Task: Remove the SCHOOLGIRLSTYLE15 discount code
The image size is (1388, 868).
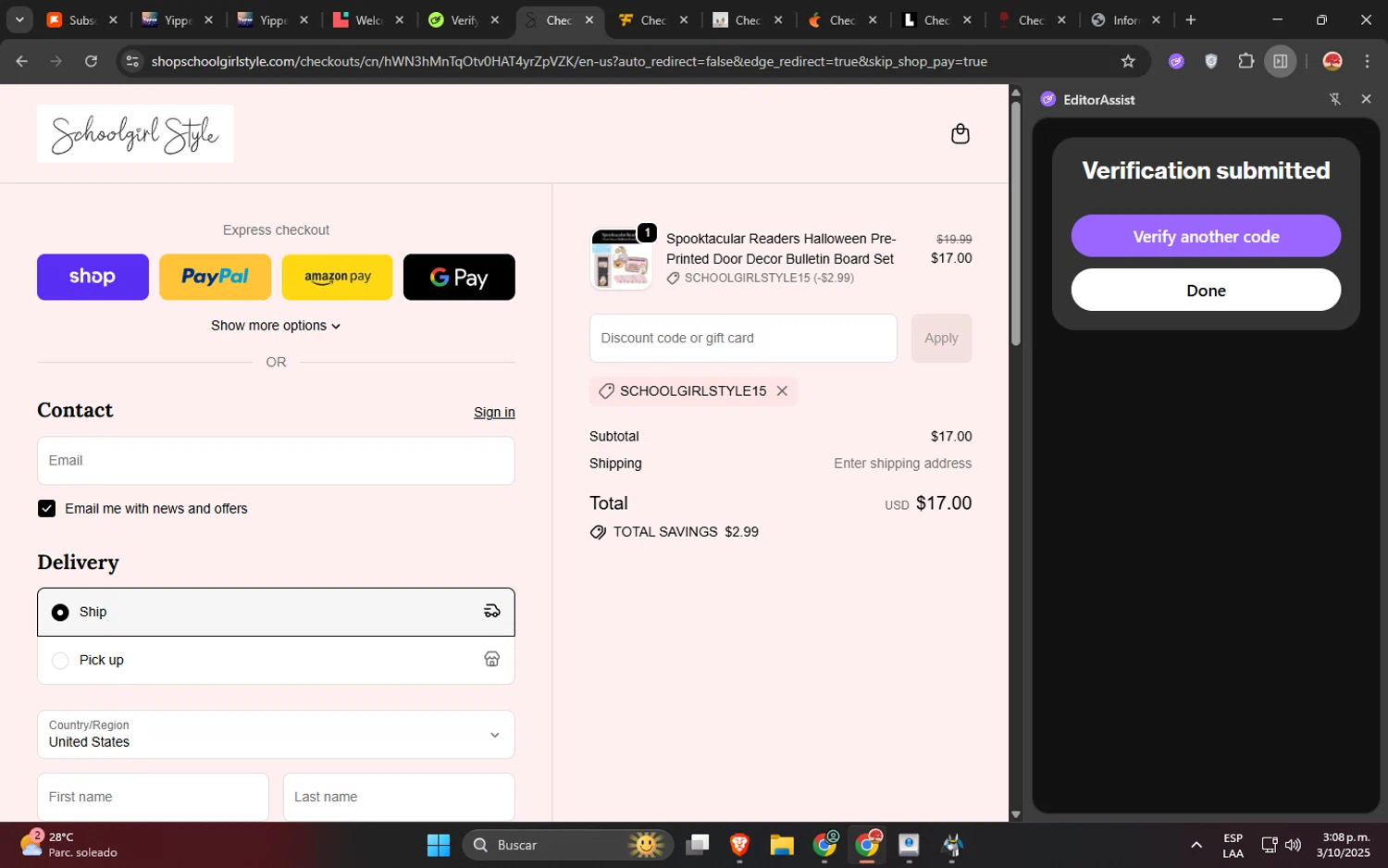Action: pos(782,391)
